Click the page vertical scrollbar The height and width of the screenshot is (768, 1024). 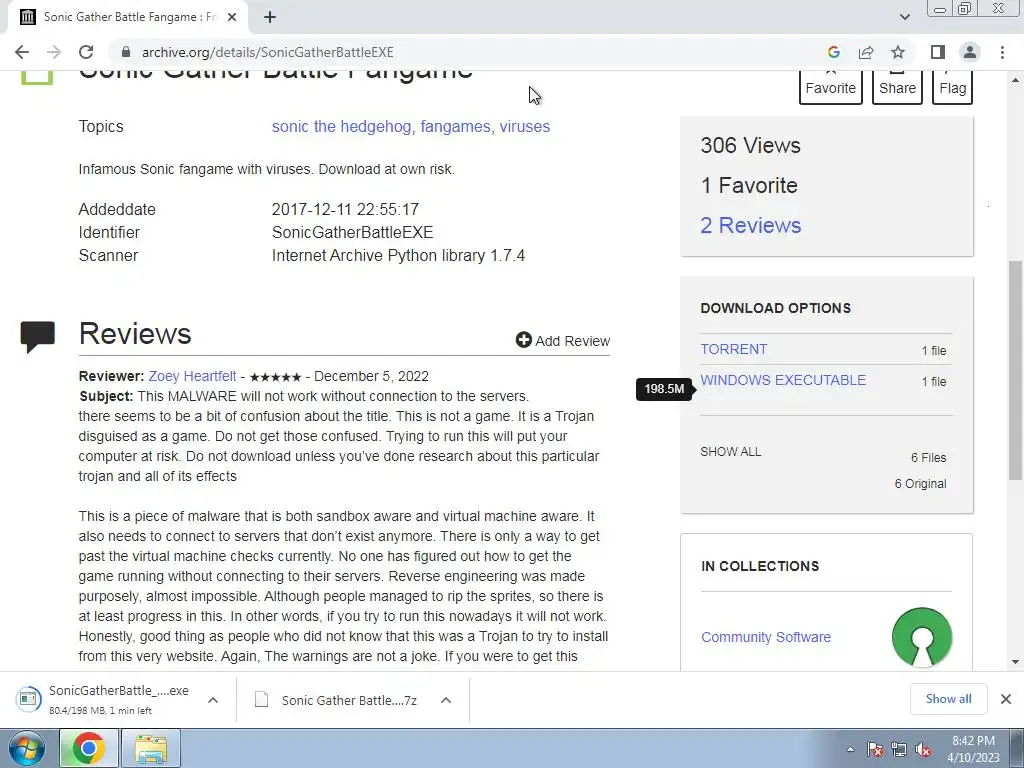point(1015,370)
